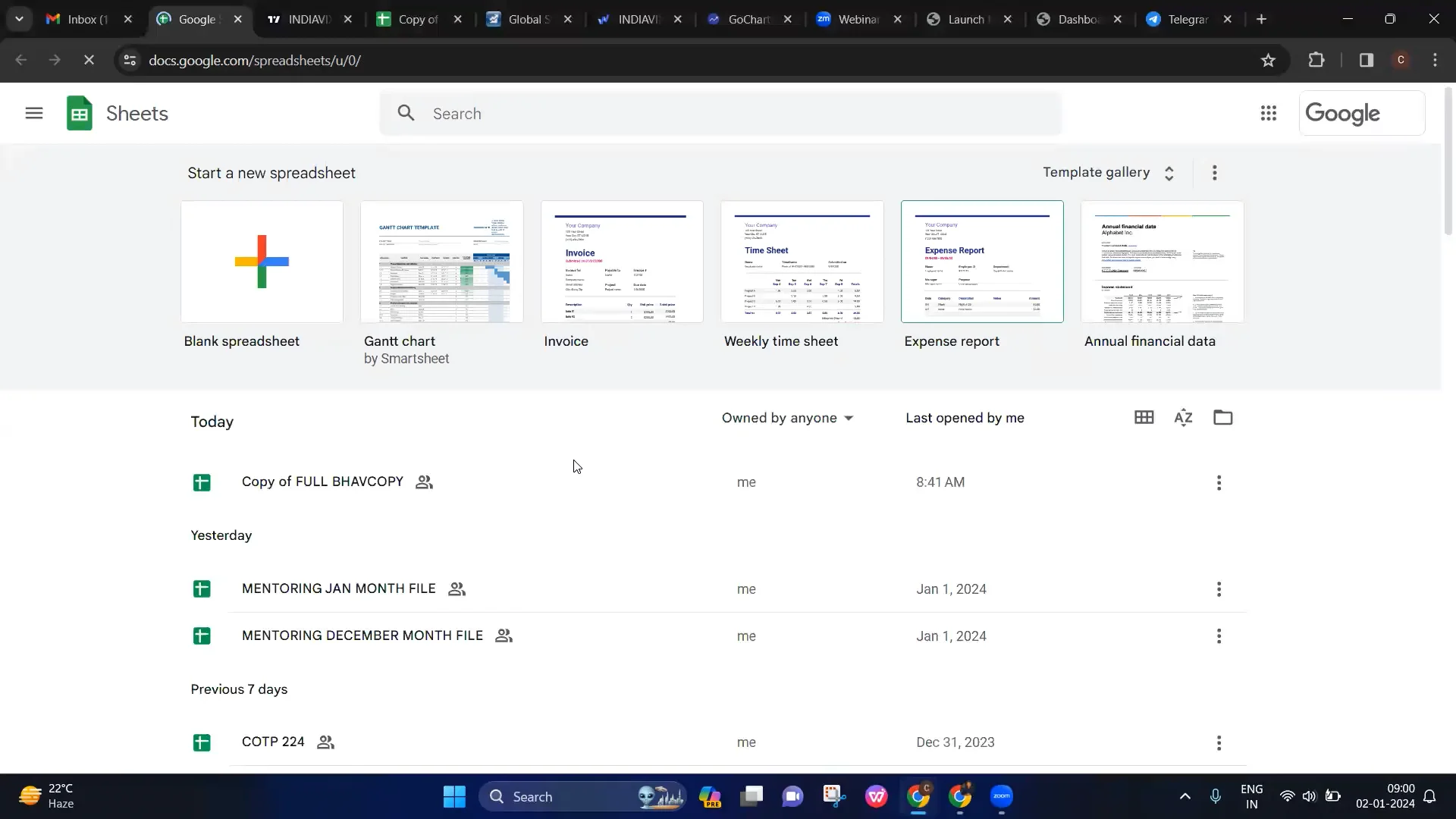The height and width of the screenshot is (819, 1456).
Task: Choose the Expense report template
Action: [982, 262]
